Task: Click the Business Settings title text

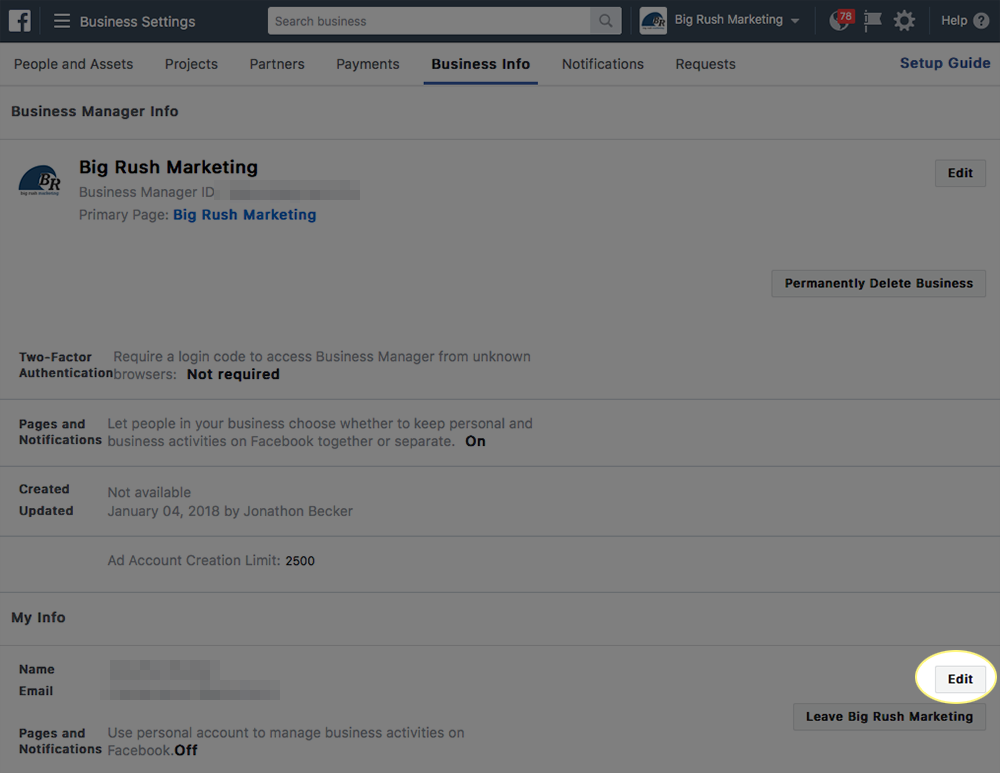Action: pyautogui.click(x=138, y=22)
